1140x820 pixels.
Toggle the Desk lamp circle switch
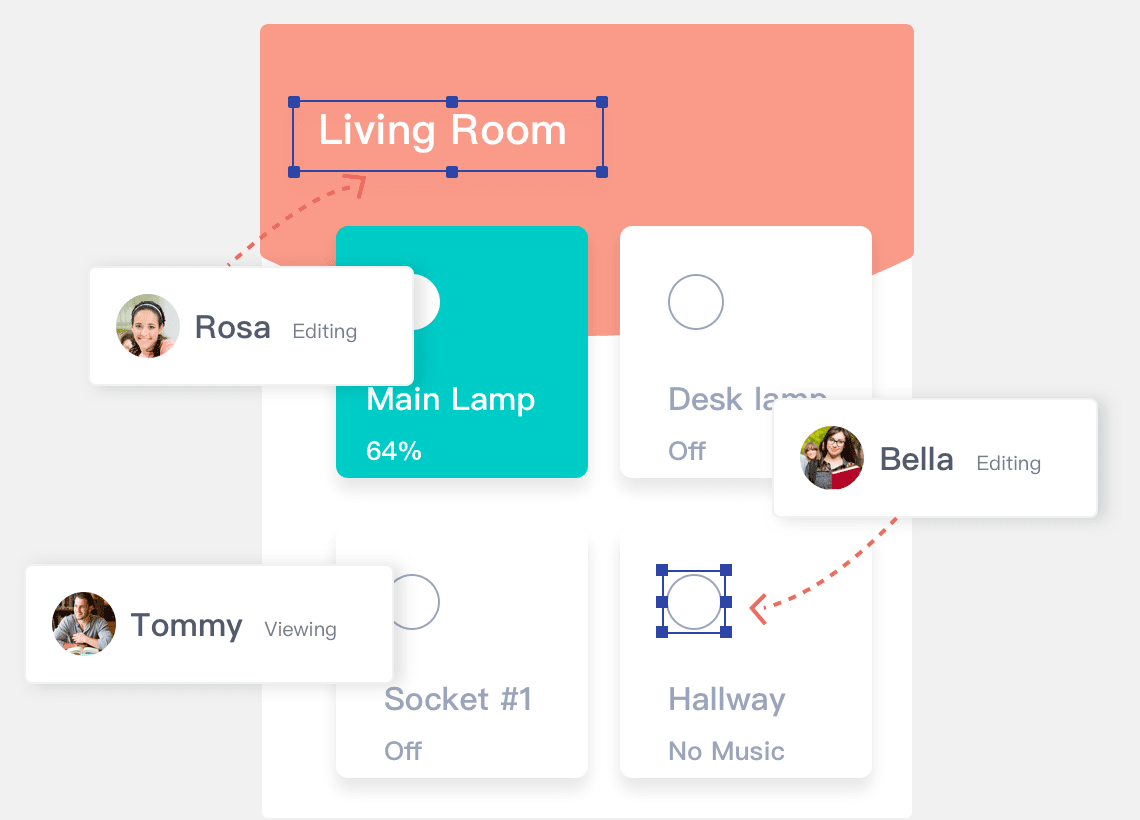coord(695,302)
